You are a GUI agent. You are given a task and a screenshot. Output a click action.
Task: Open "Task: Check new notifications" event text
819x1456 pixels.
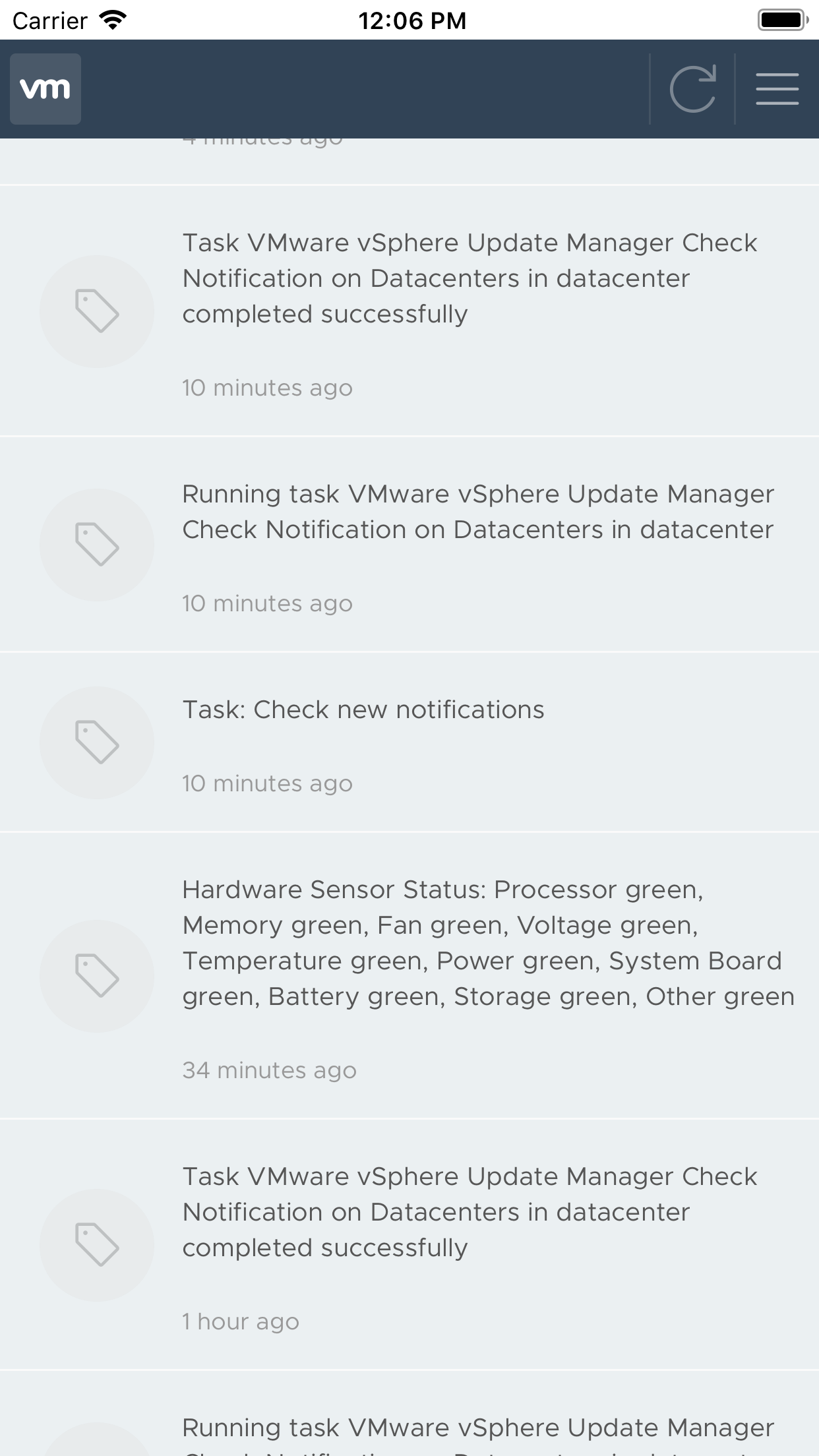pyautogui.click(x=363, y=710)
